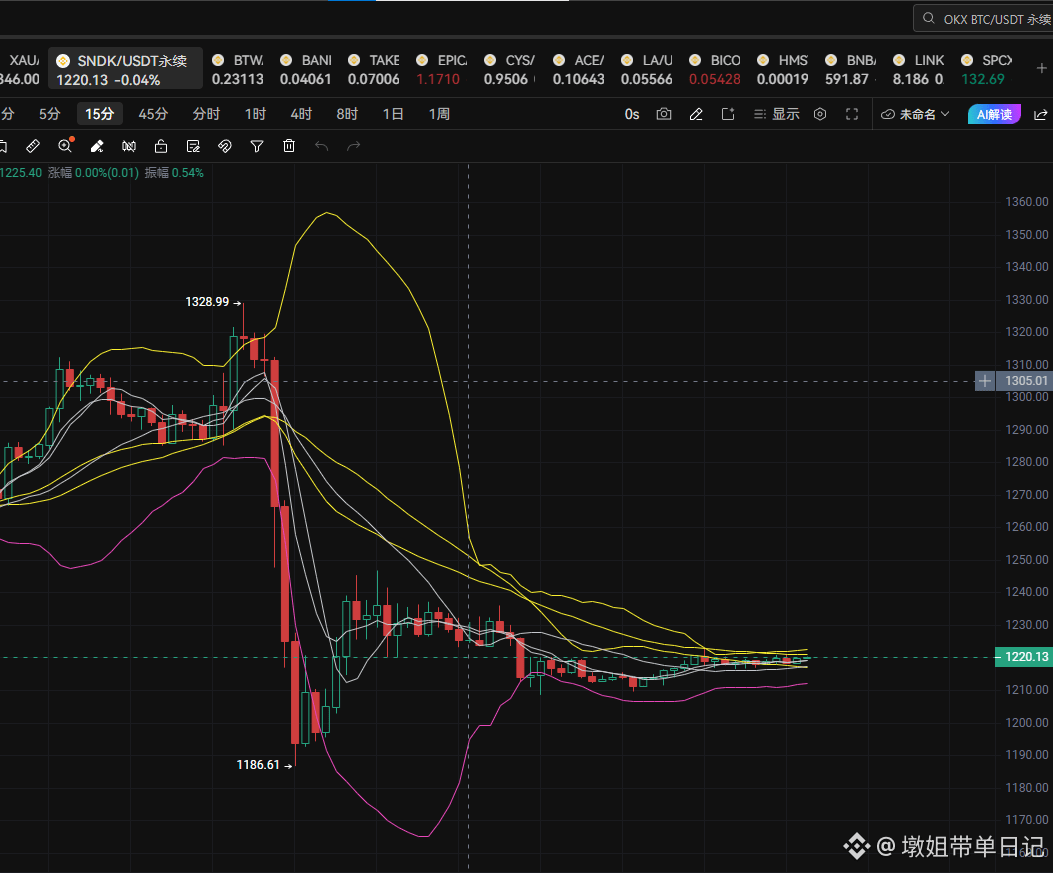
Task: Open the drawings filter funnel
Action: click(x=257, y=146)
